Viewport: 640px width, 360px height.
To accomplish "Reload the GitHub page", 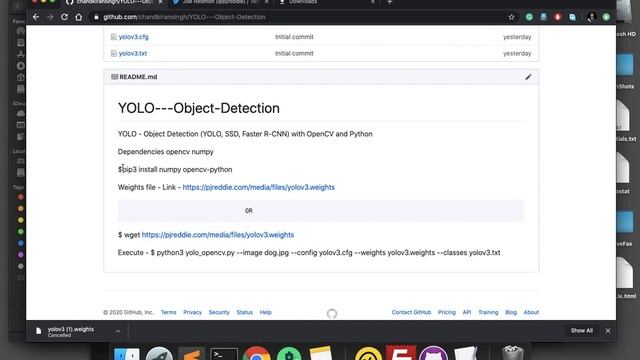I will coord(64,17).
